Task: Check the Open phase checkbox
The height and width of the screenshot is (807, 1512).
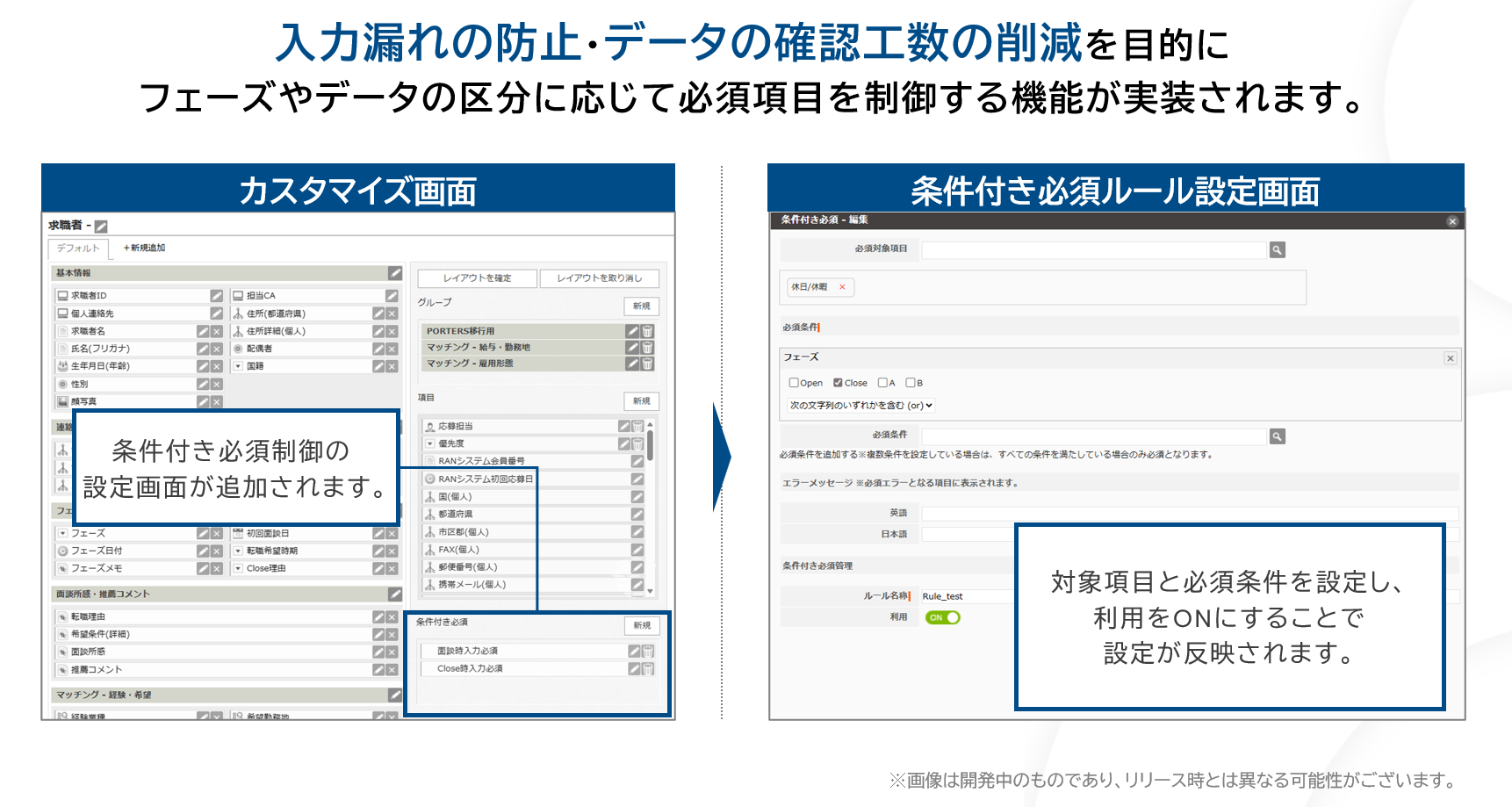Action: click(x=795, y=382)
